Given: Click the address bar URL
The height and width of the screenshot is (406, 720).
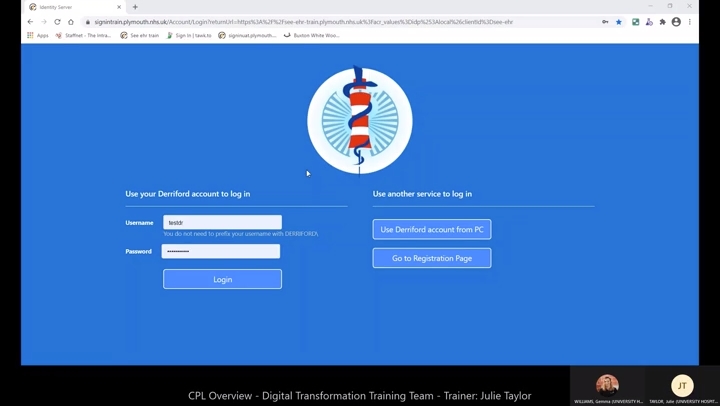Looking at the screenshot, I should click(x=303, y=22).
